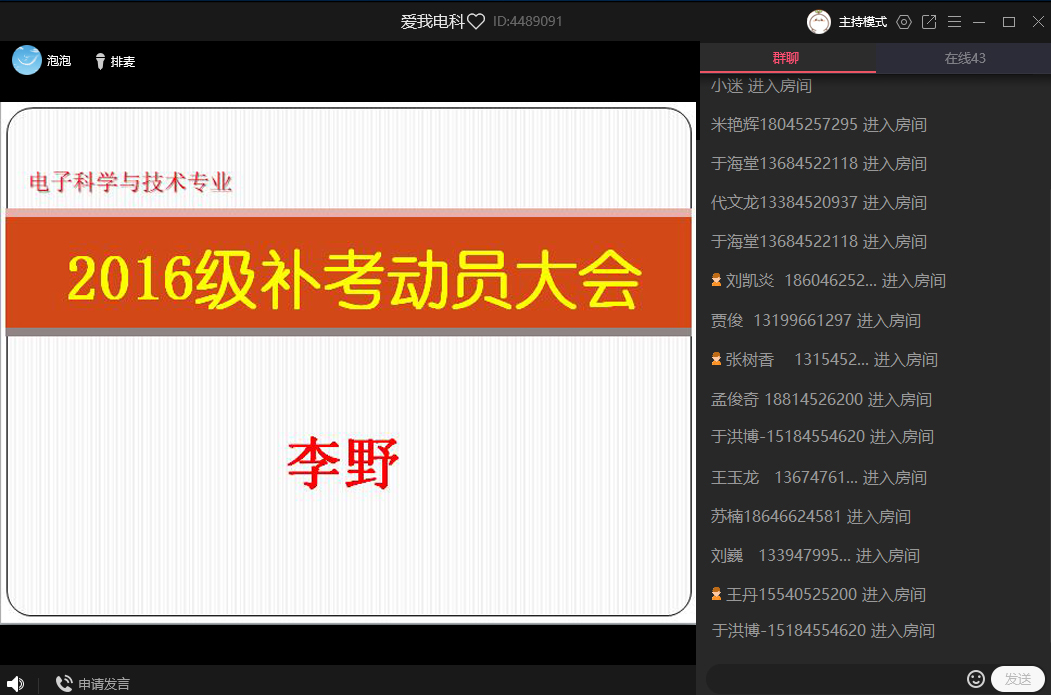This screenshot has width=1051, height=695.
Task: Click the heart favorite icon beside room name
Action: tap(476, 22)
